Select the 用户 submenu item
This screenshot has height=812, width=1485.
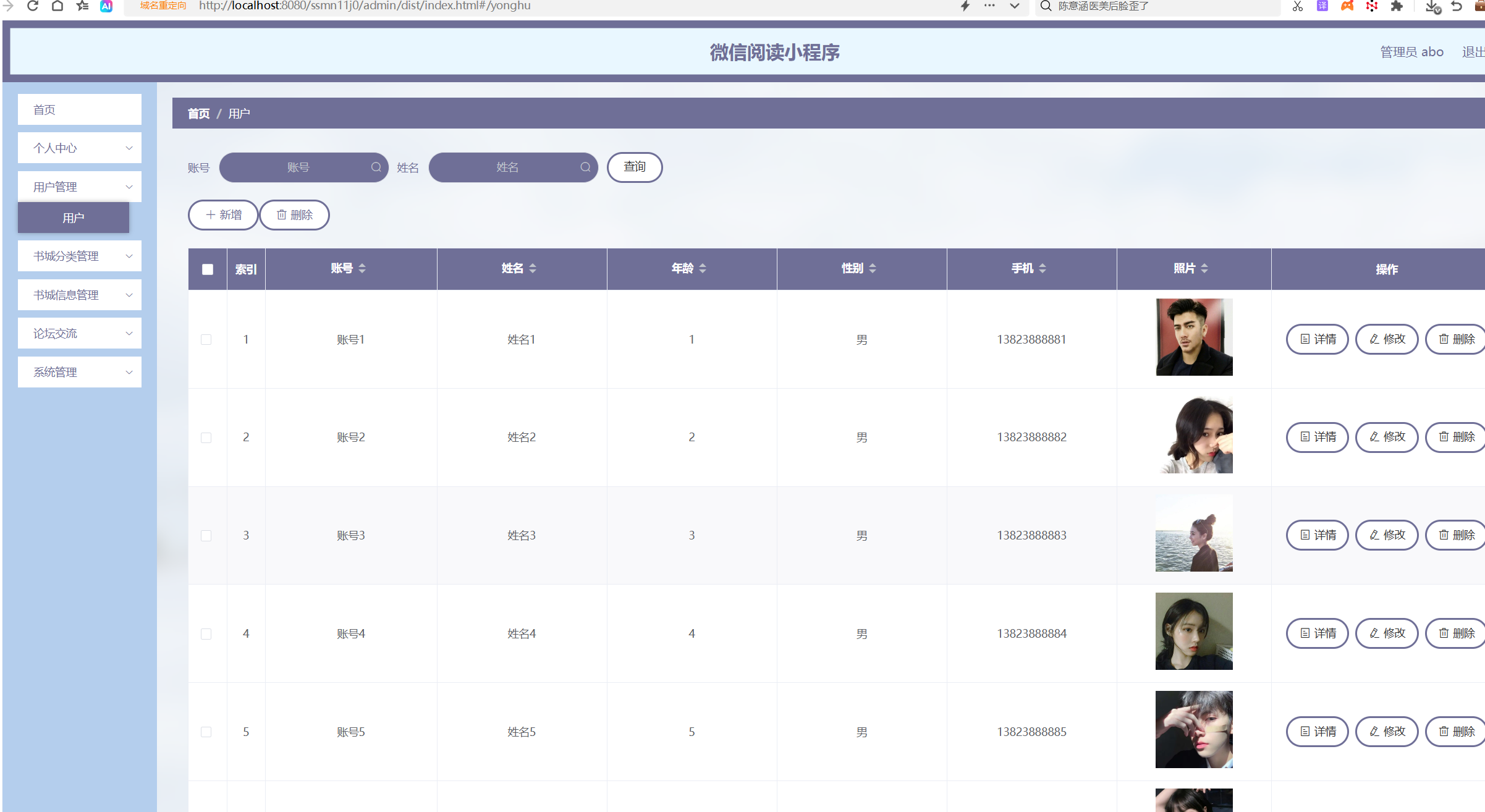click(x=74, y=218)
